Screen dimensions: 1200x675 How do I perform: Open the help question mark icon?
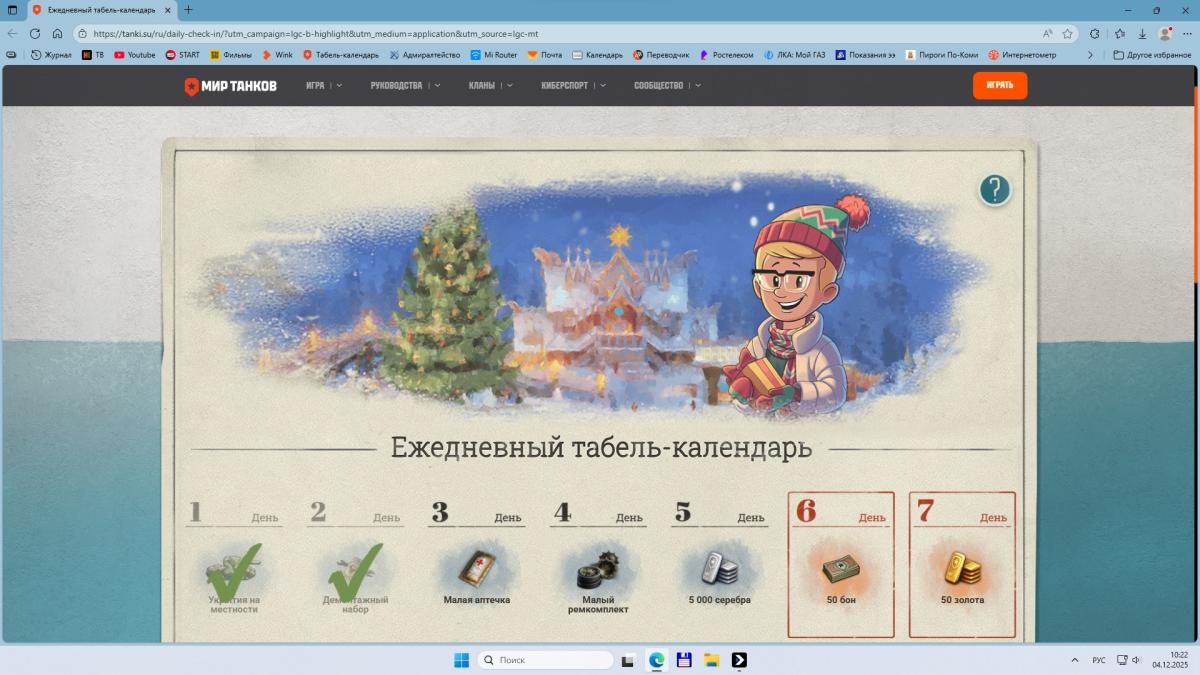pos(994,190)
